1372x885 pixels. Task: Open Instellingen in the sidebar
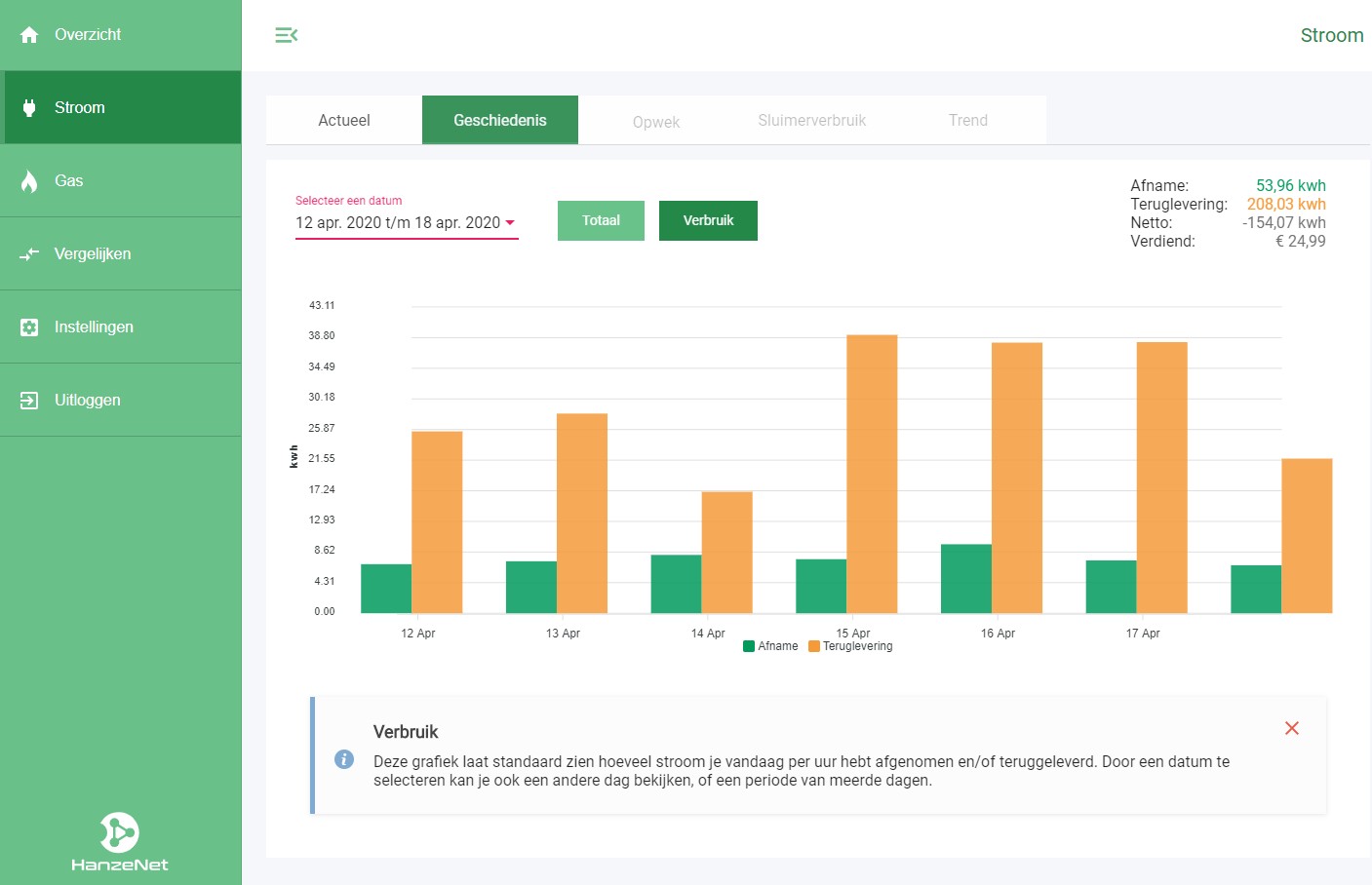click(x=121, y=327)
